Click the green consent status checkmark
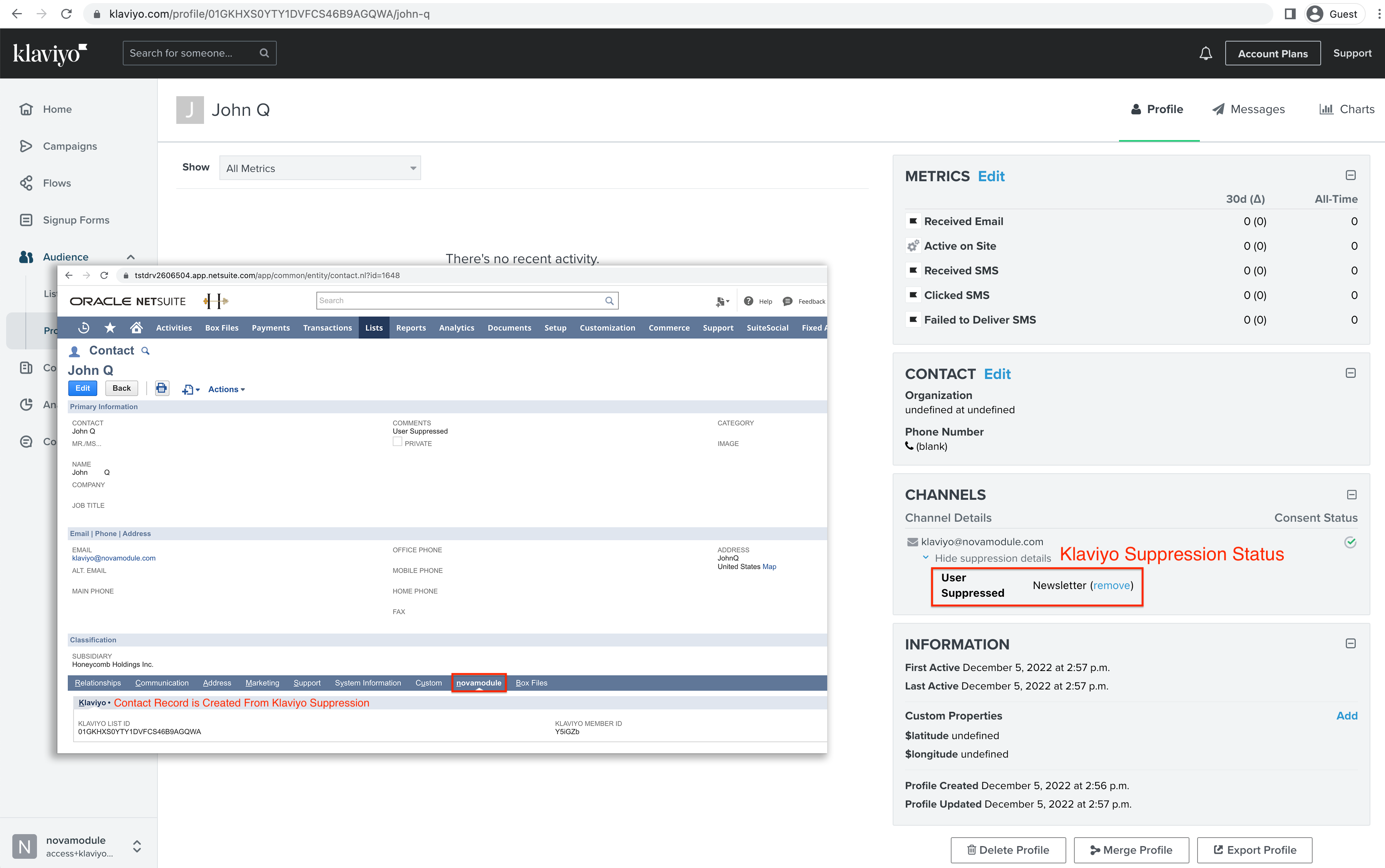Viewport: 1385px width, 868px height. [1350, 542]
